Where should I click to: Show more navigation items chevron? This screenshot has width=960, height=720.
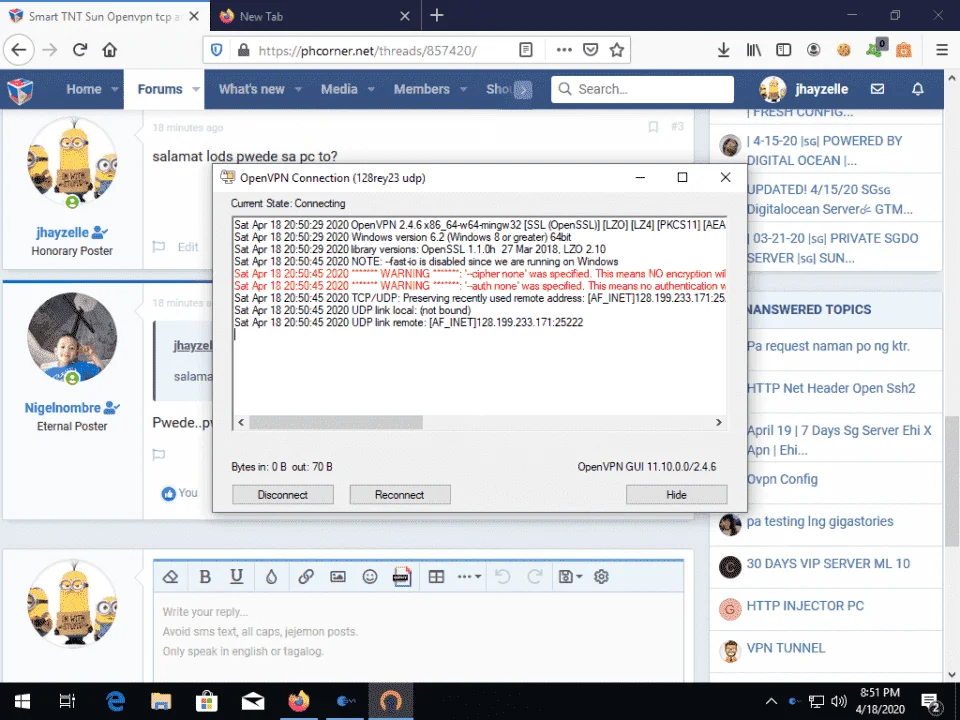click(523, 89)
